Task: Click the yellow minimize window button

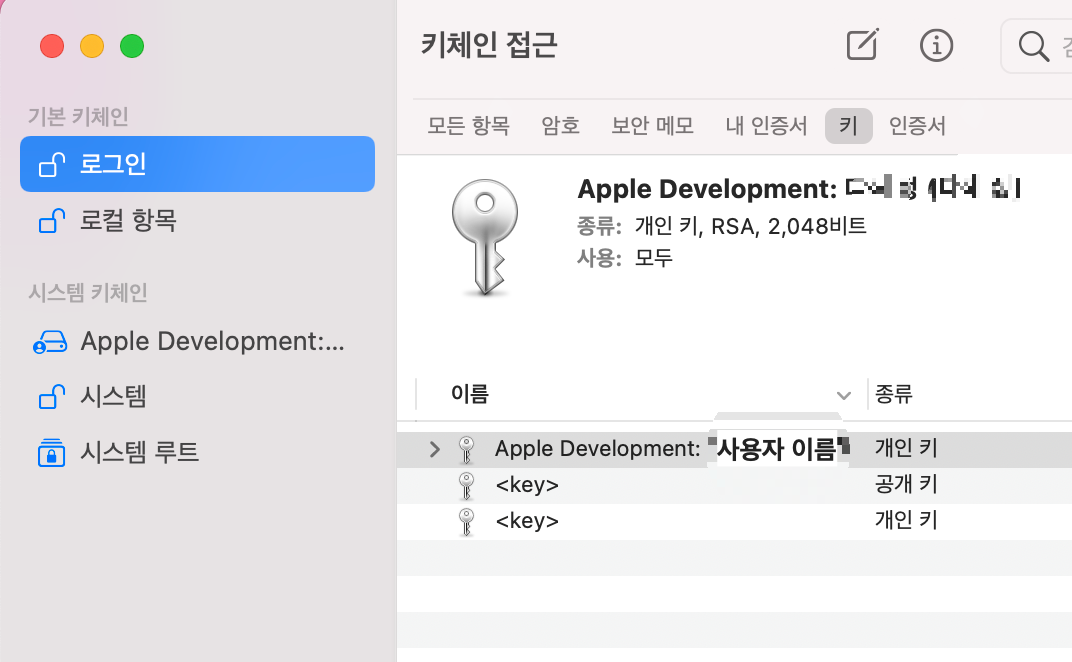Action: click(92, 47)
